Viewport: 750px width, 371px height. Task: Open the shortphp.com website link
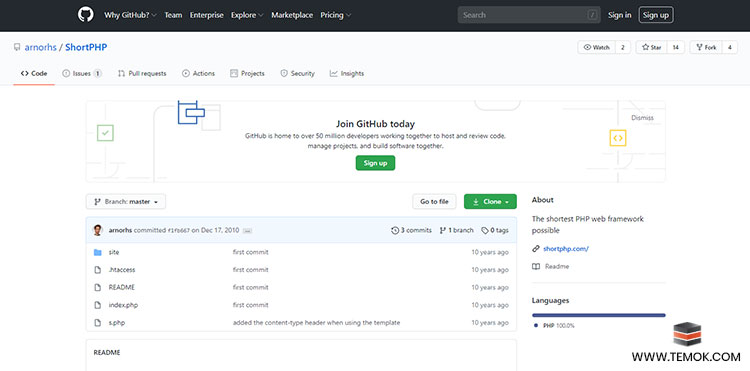point(566,249)
